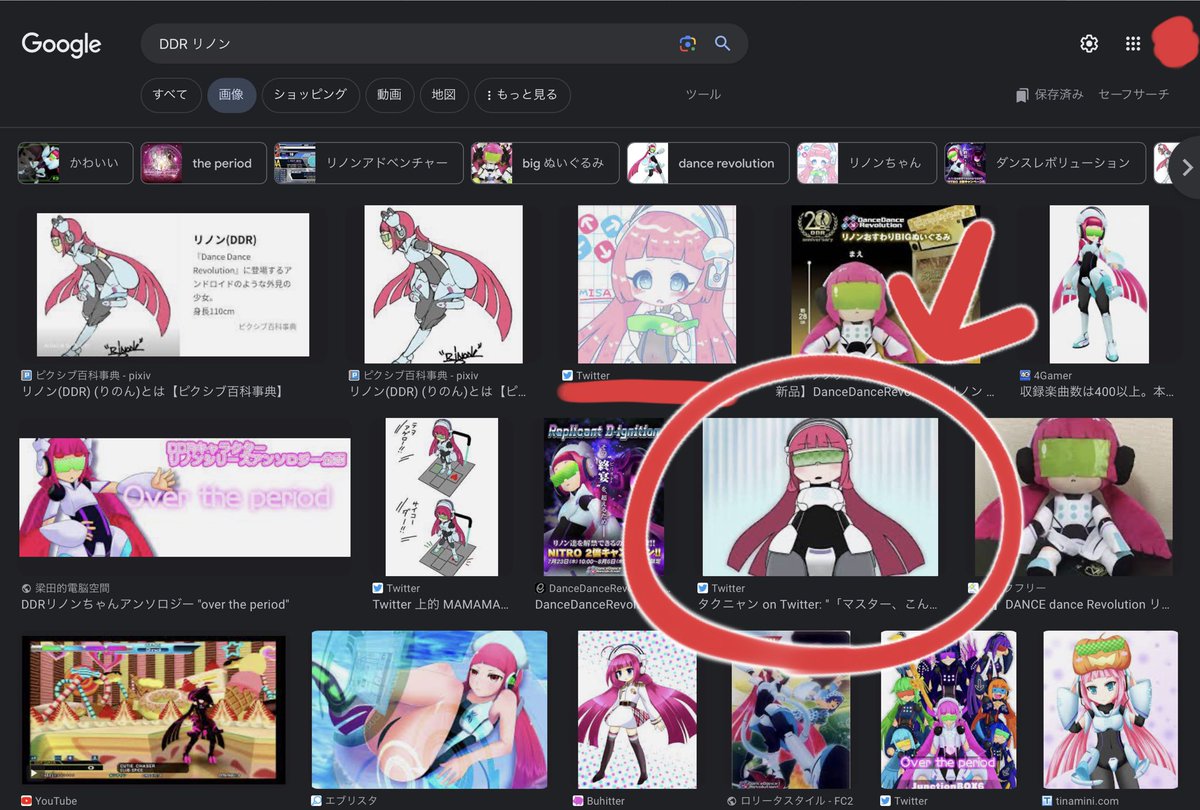1200x810 pixels.
Task: Switch to the 動画 tab
Action: [389, 95]
